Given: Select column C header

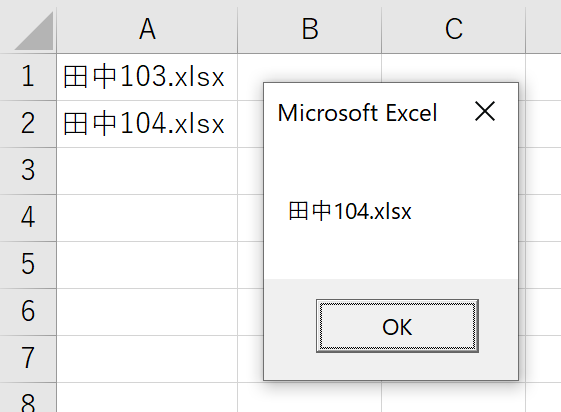Looking at the screenshot, I should [454, 29].
